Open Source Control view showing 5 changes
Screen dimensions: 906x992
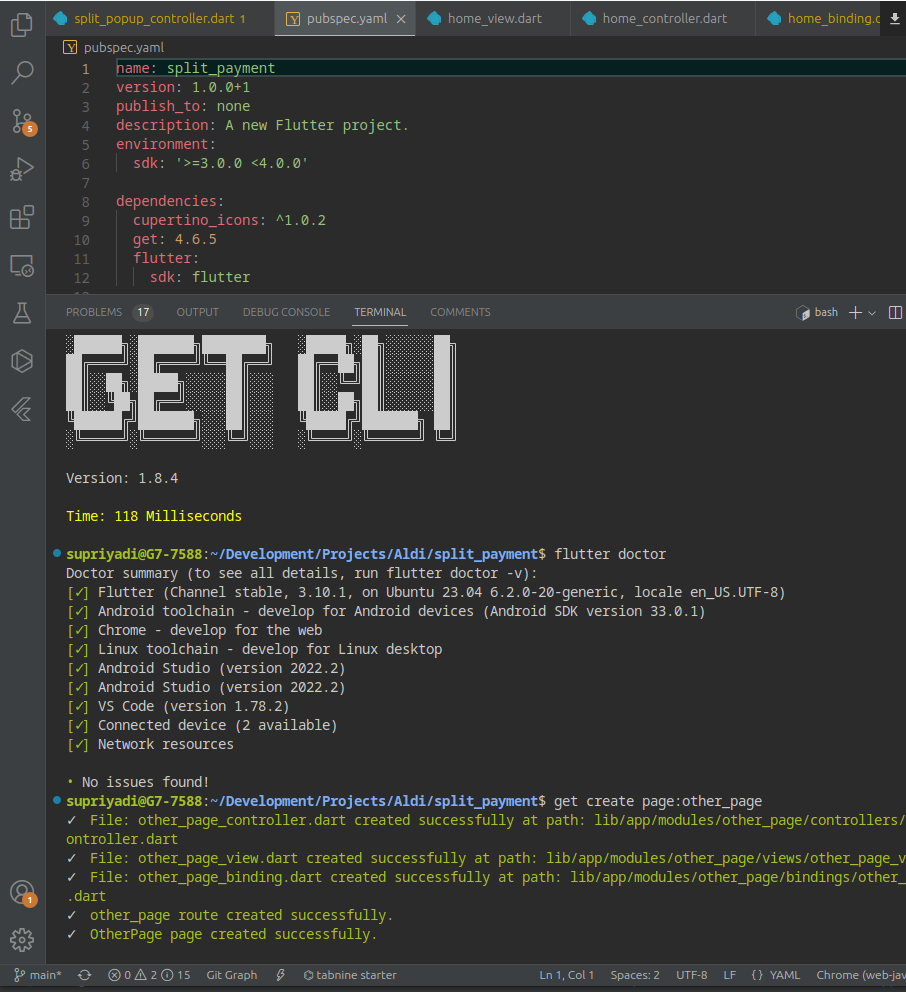click(x=21, y=121)
